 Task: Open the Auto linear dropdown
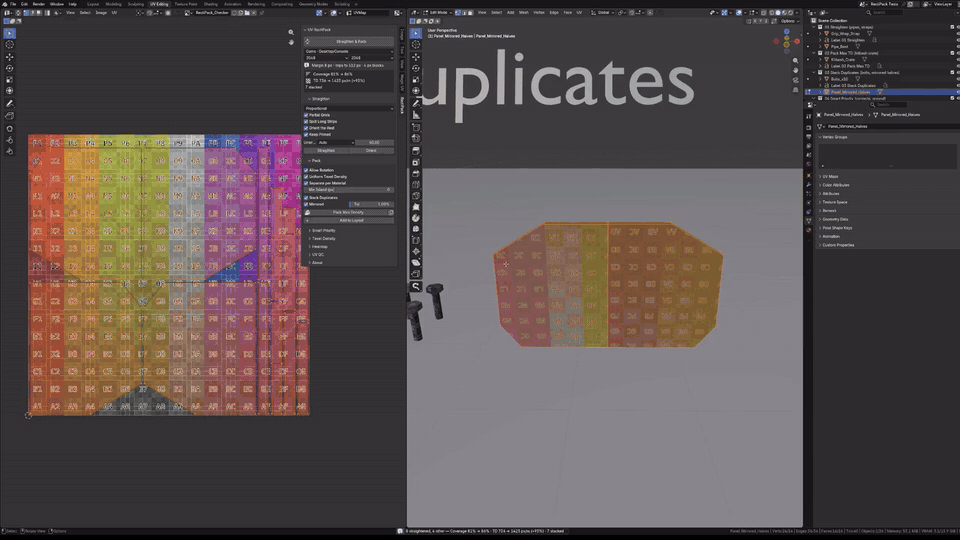pos(336,143)
